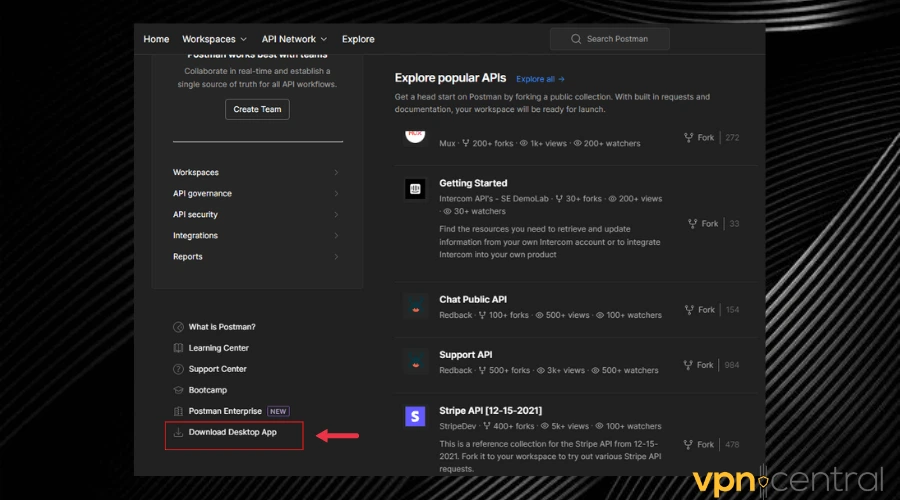Expand the Integrations row chevron
Image resolution: width=900 pixels, height=500 pixels.
336,235
